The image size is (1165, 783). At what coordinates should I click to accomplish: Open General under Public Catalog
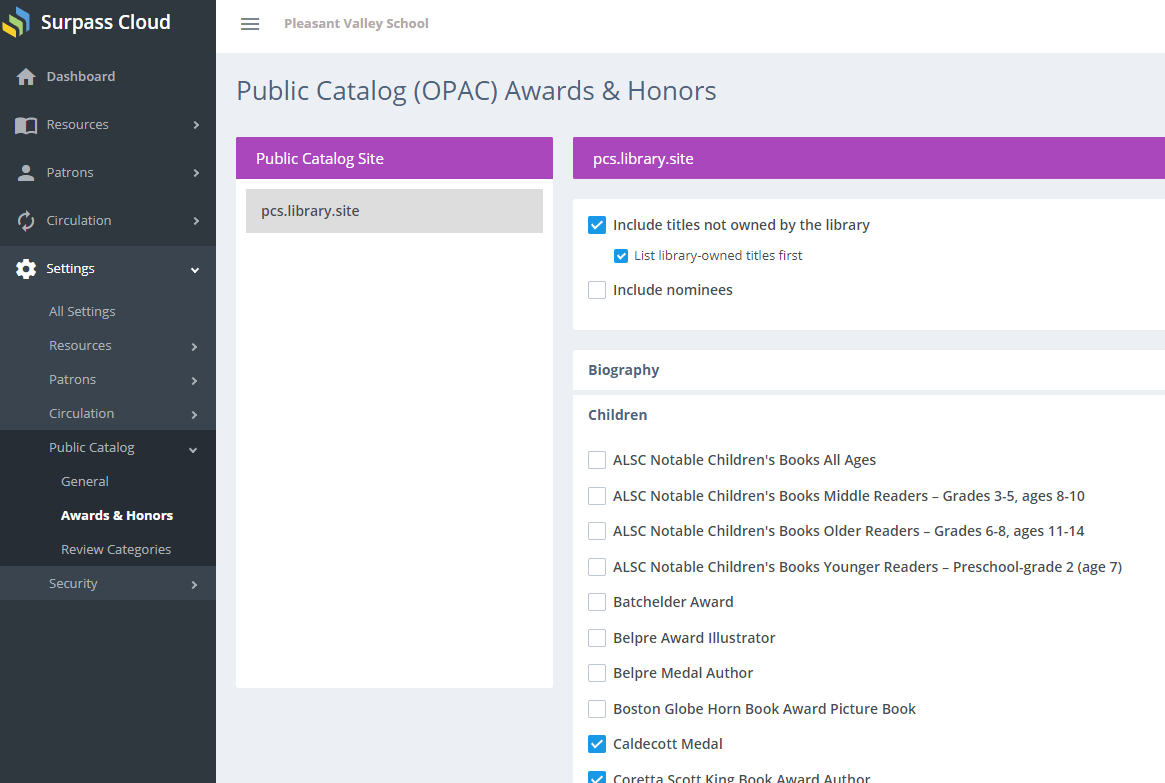(x=85, y=481)
